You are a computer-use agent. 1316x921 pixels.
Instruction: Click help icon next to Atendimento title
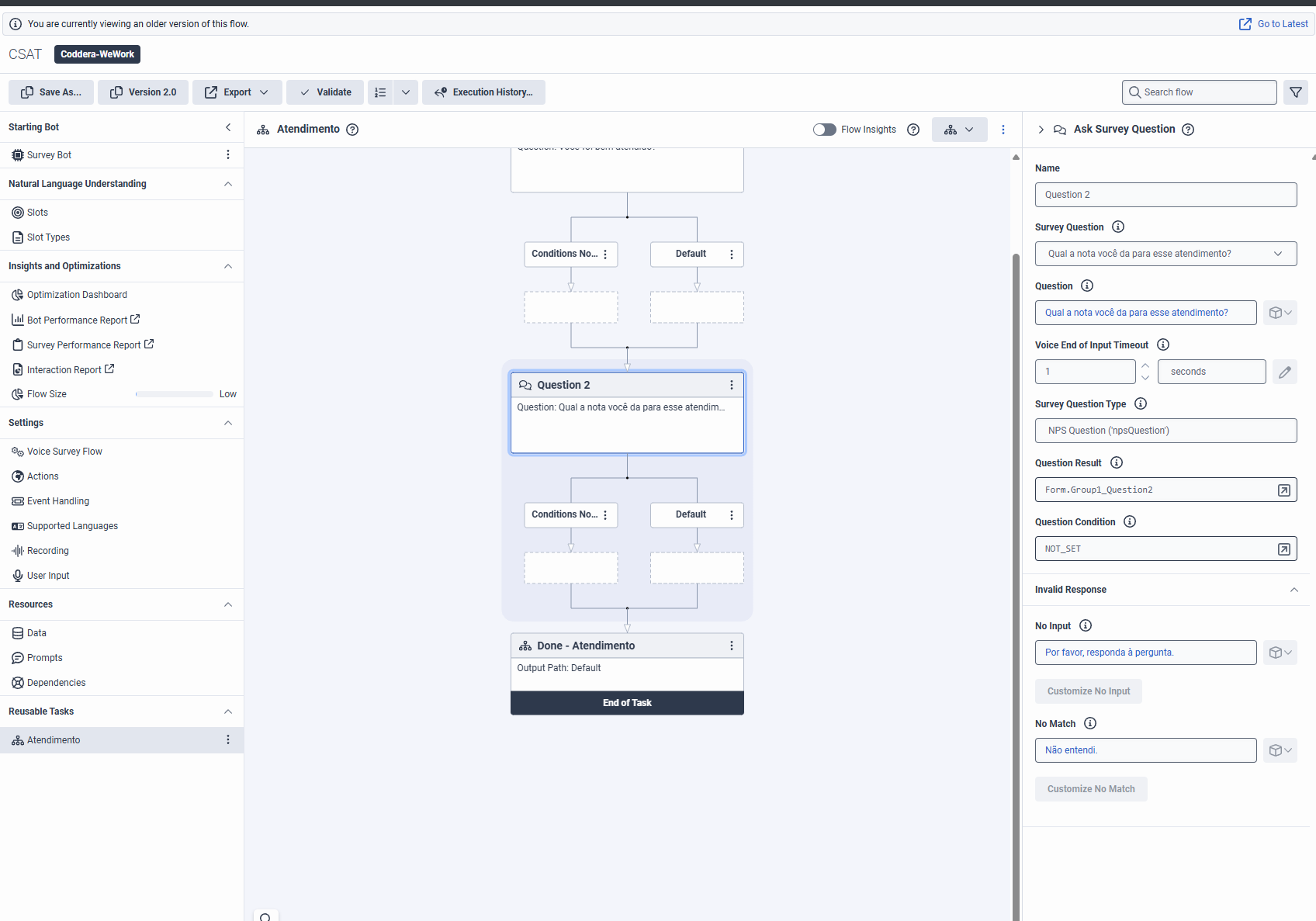[x=352, y=130]
